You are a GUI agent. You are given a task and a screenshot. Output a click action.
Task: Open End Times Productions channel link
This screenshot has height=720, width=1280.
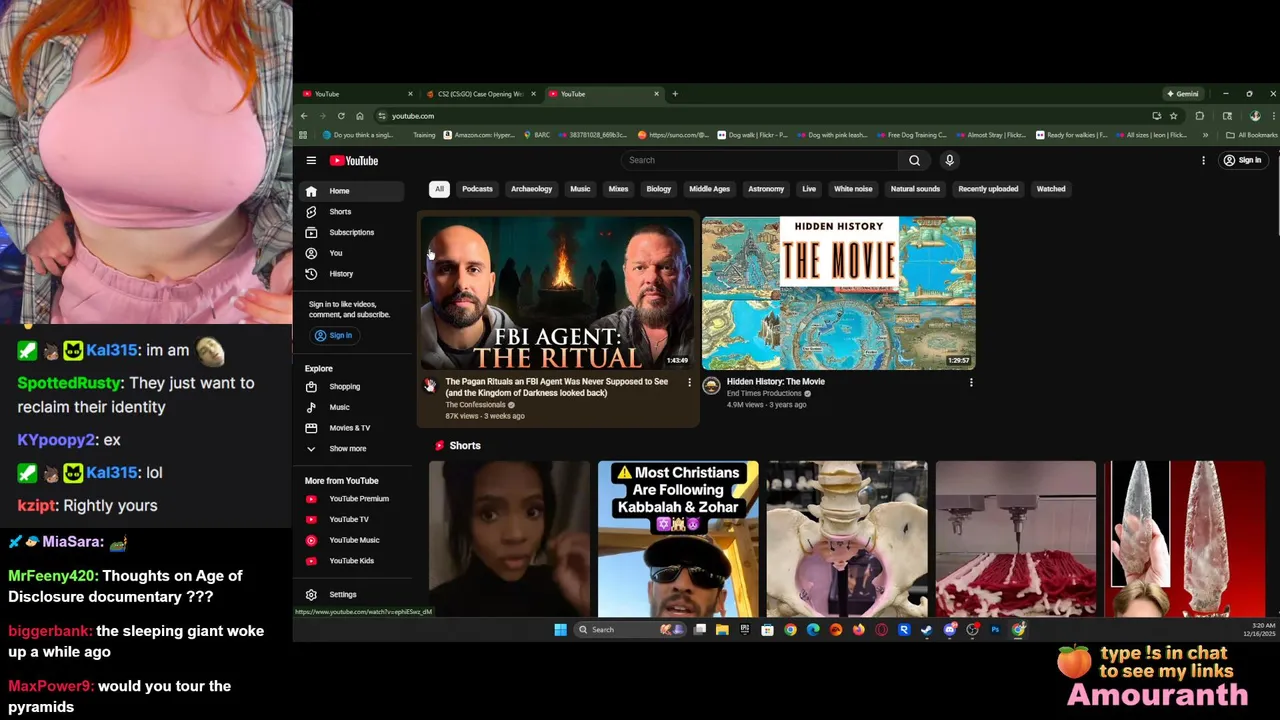(x=764, y=393)
